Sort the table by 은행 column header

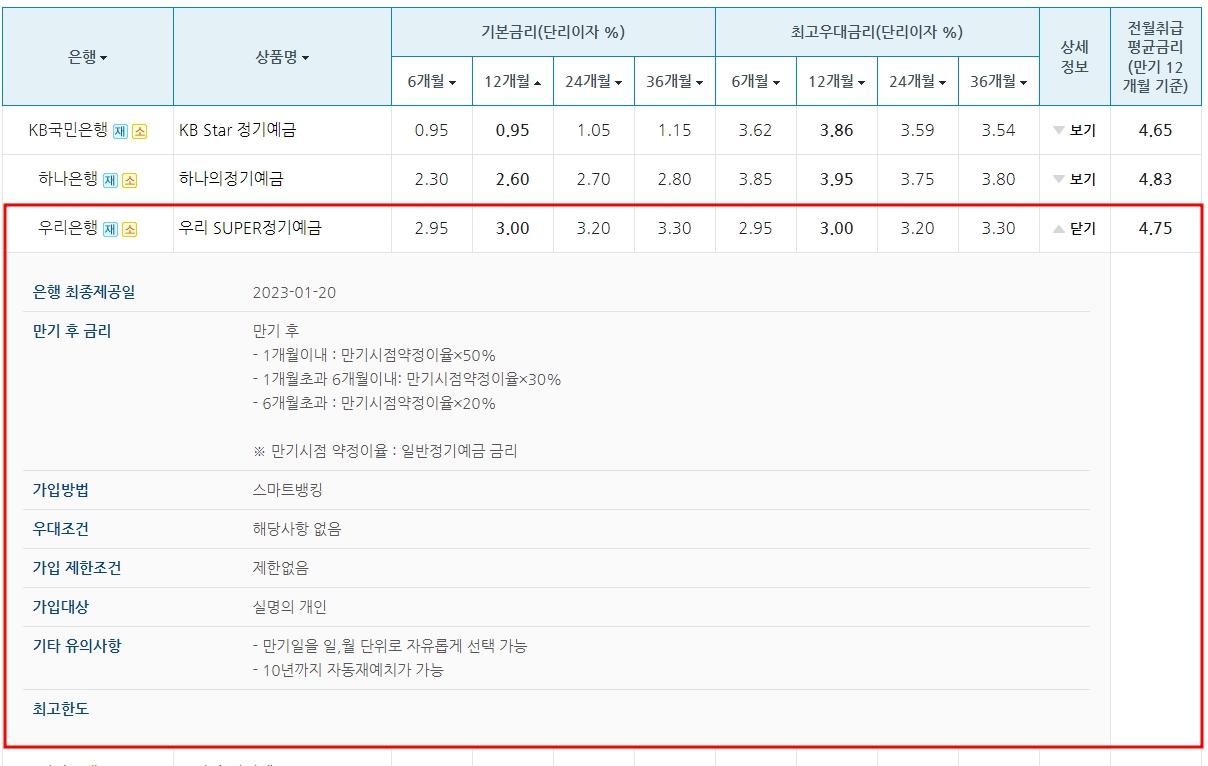tap(88, 57)
